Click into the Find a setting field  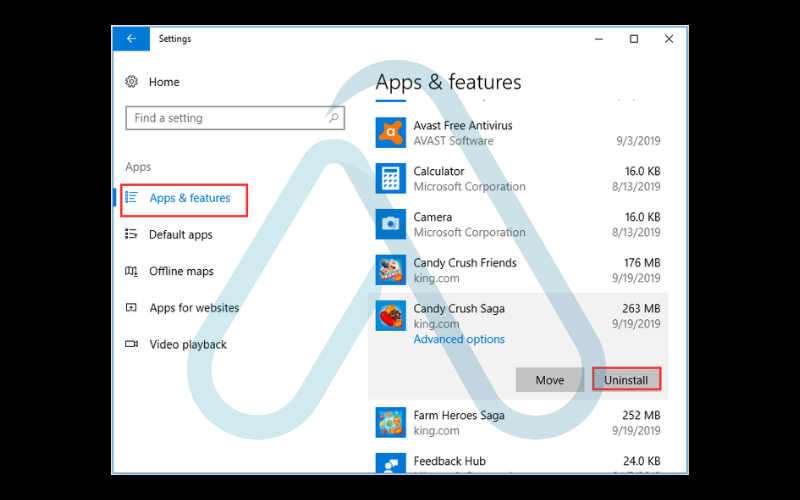click(x=225, y=118)
